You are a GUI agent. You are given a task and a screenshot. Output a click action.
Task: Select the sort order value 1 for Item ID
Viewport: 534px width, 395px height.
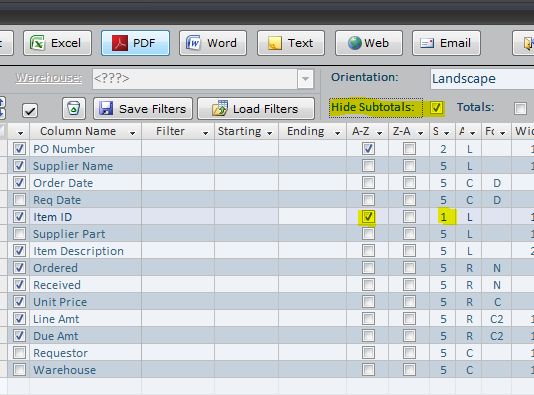coord(443,217)
